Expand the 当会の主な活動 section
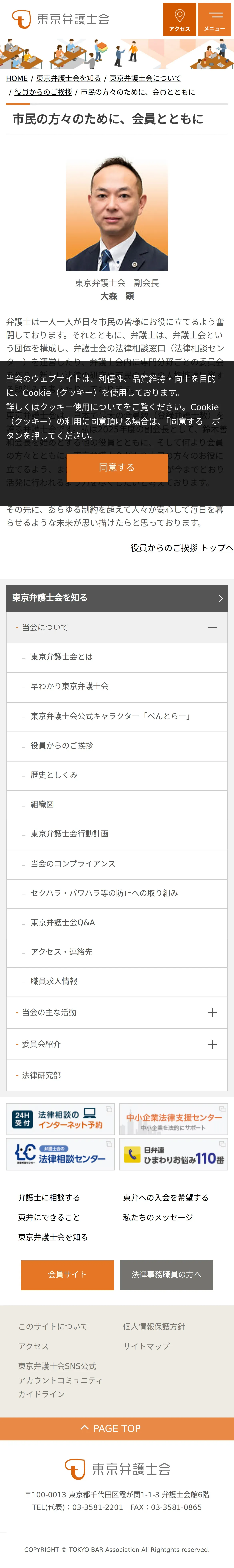 coord(212,1012)
